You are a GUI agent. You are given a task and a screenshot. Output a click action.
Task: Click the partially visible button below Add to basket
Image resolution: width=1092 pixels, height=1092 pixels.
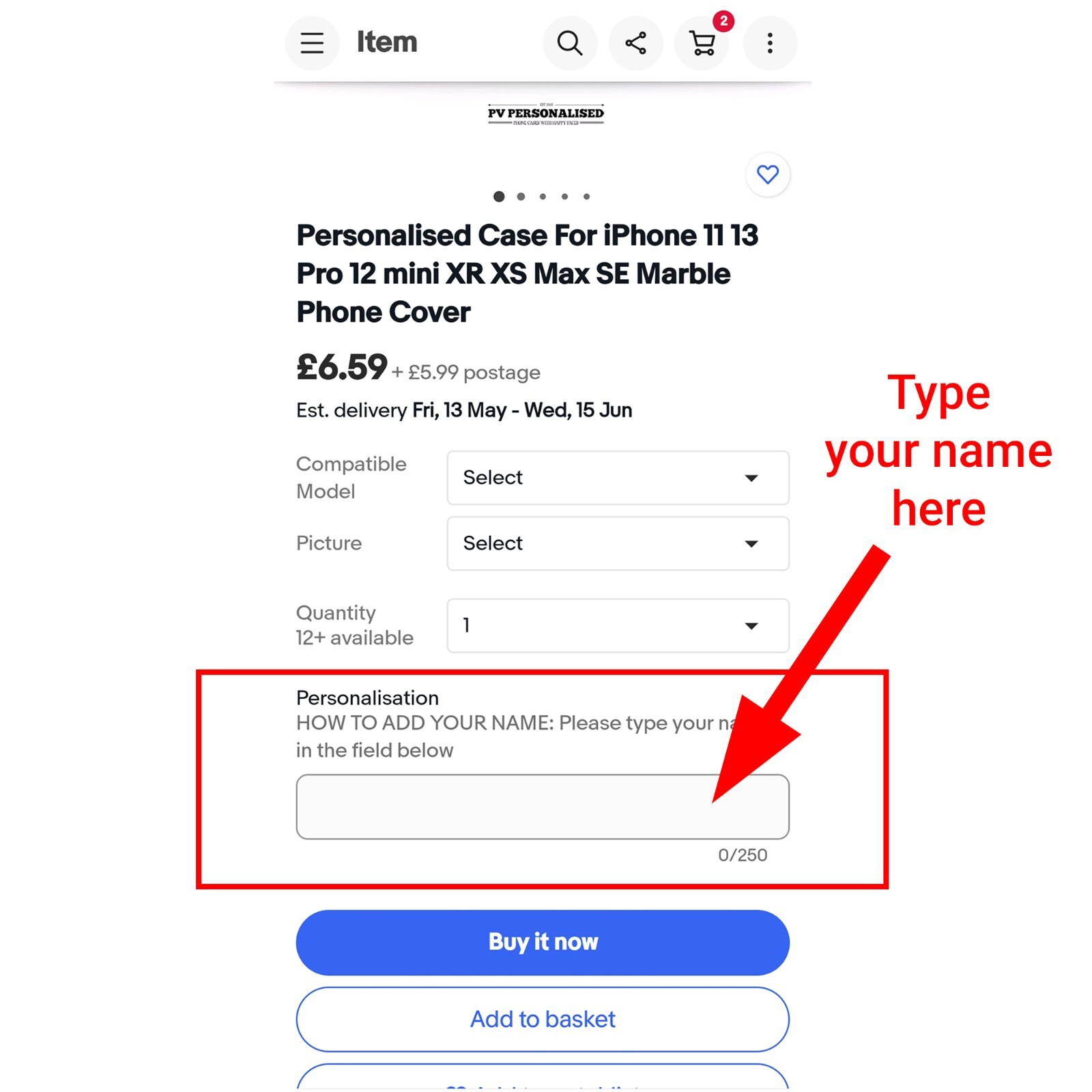[543, 1078]
